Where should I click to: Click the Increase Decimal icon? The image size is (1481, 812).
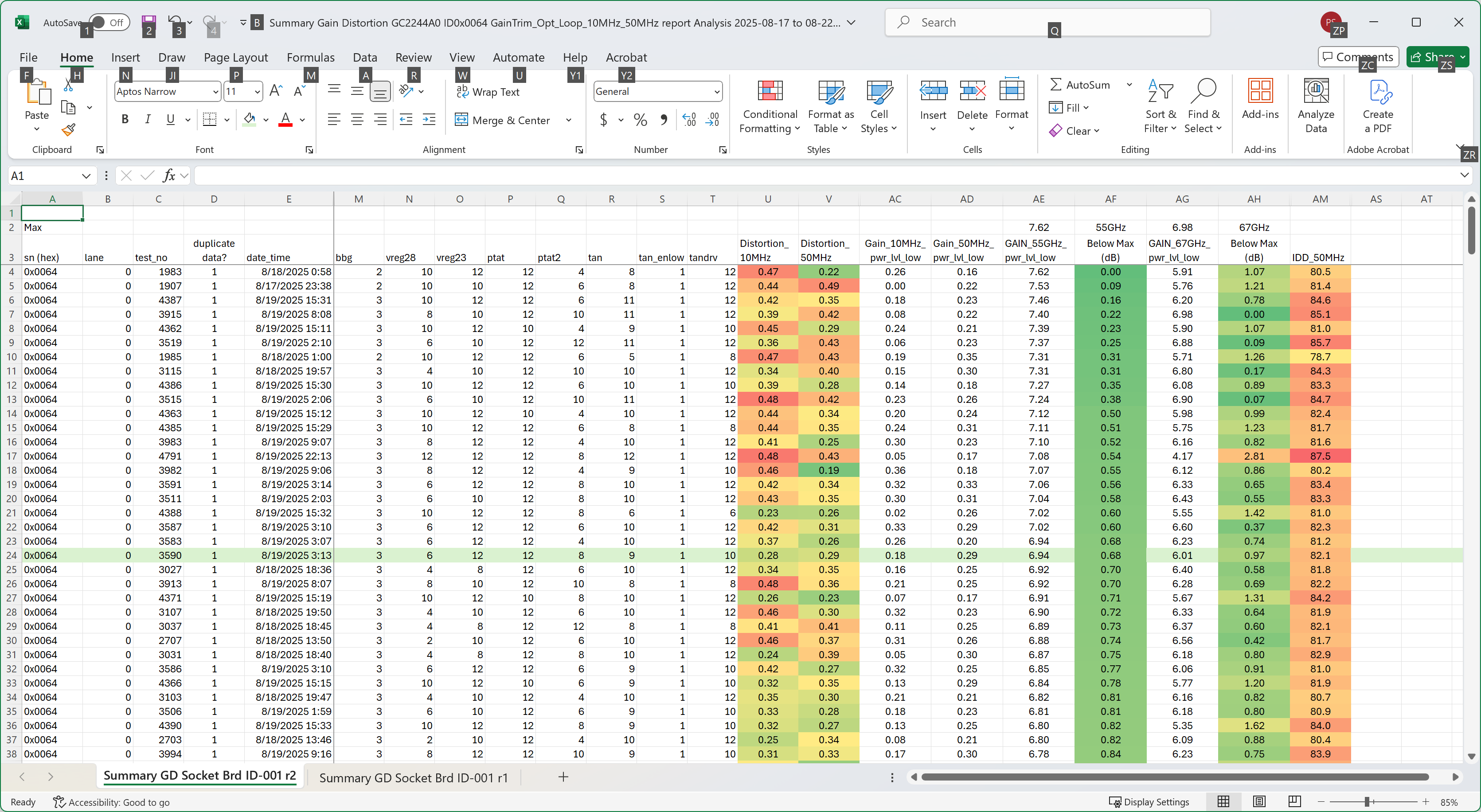(689, 120)
